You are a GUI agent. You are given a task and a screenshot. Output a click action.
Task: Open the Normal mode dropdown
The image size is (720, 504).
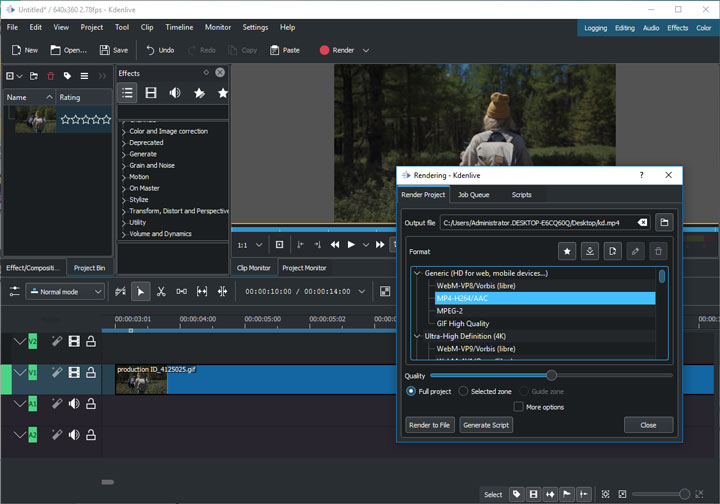[65, 291]
